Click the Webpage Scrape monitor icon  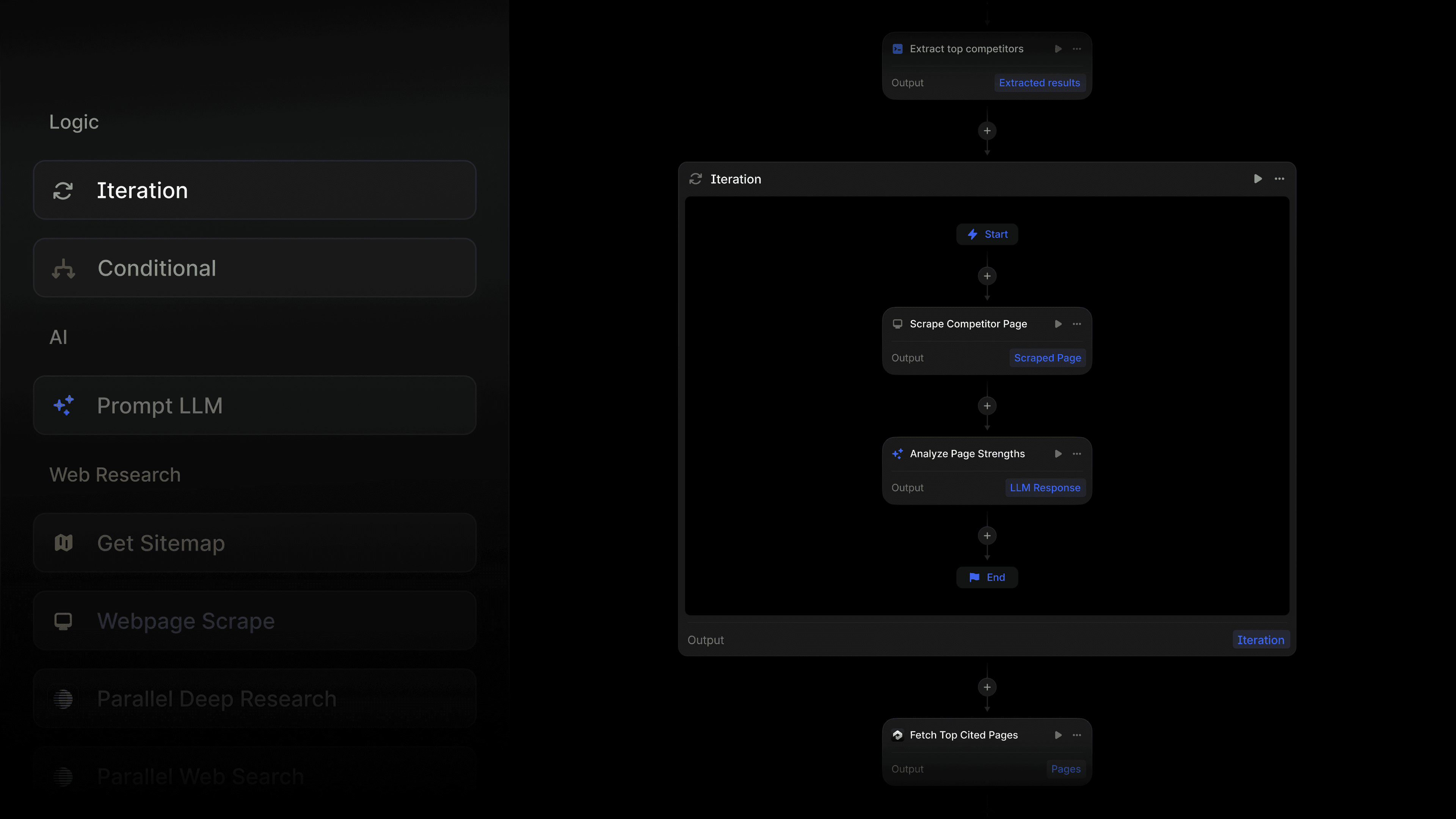[x=63, y=621]
